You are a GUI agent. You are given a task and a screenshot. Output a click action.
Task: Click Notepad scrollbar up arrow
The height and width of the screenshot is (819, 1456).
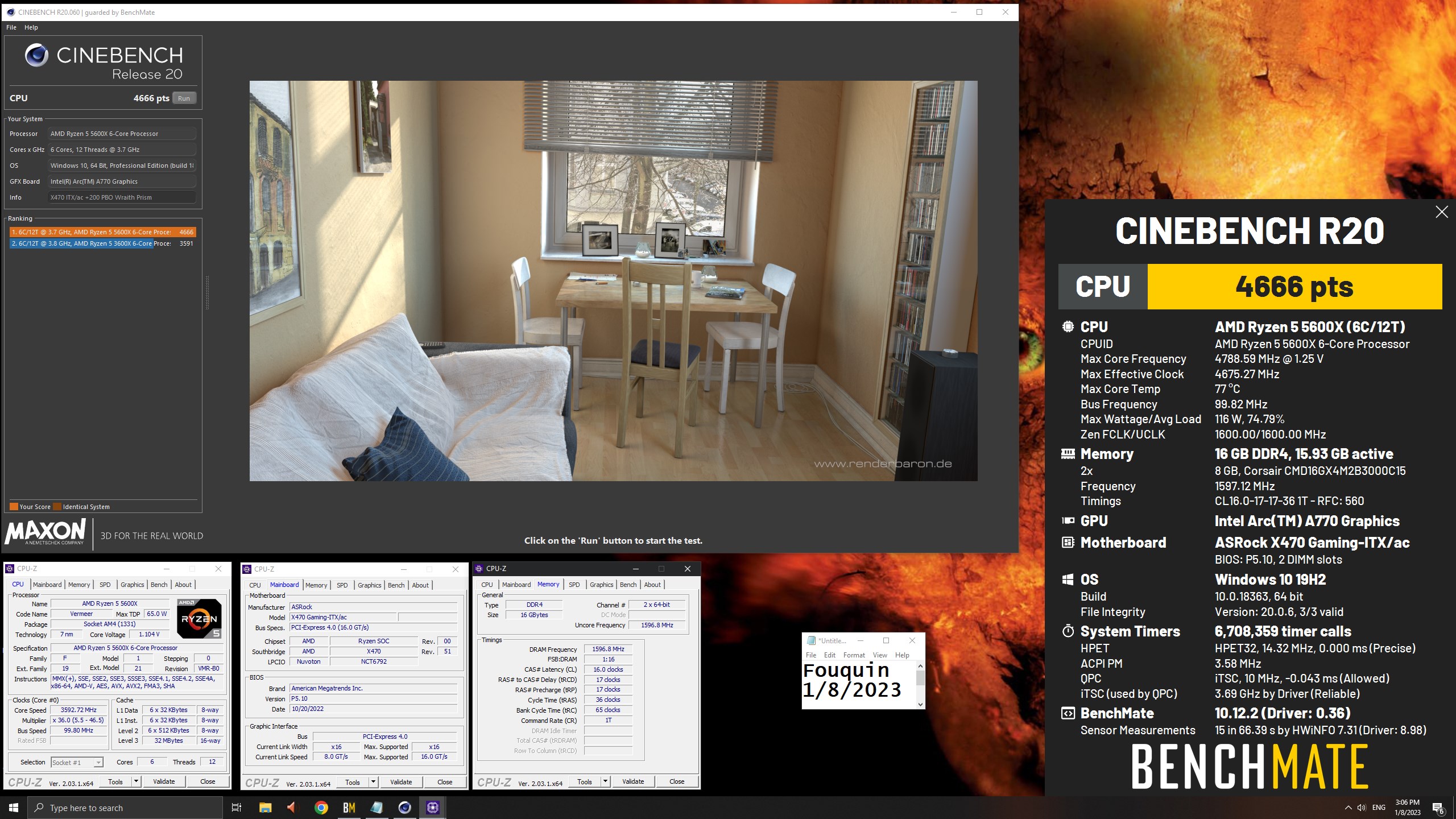coord(920,666)
